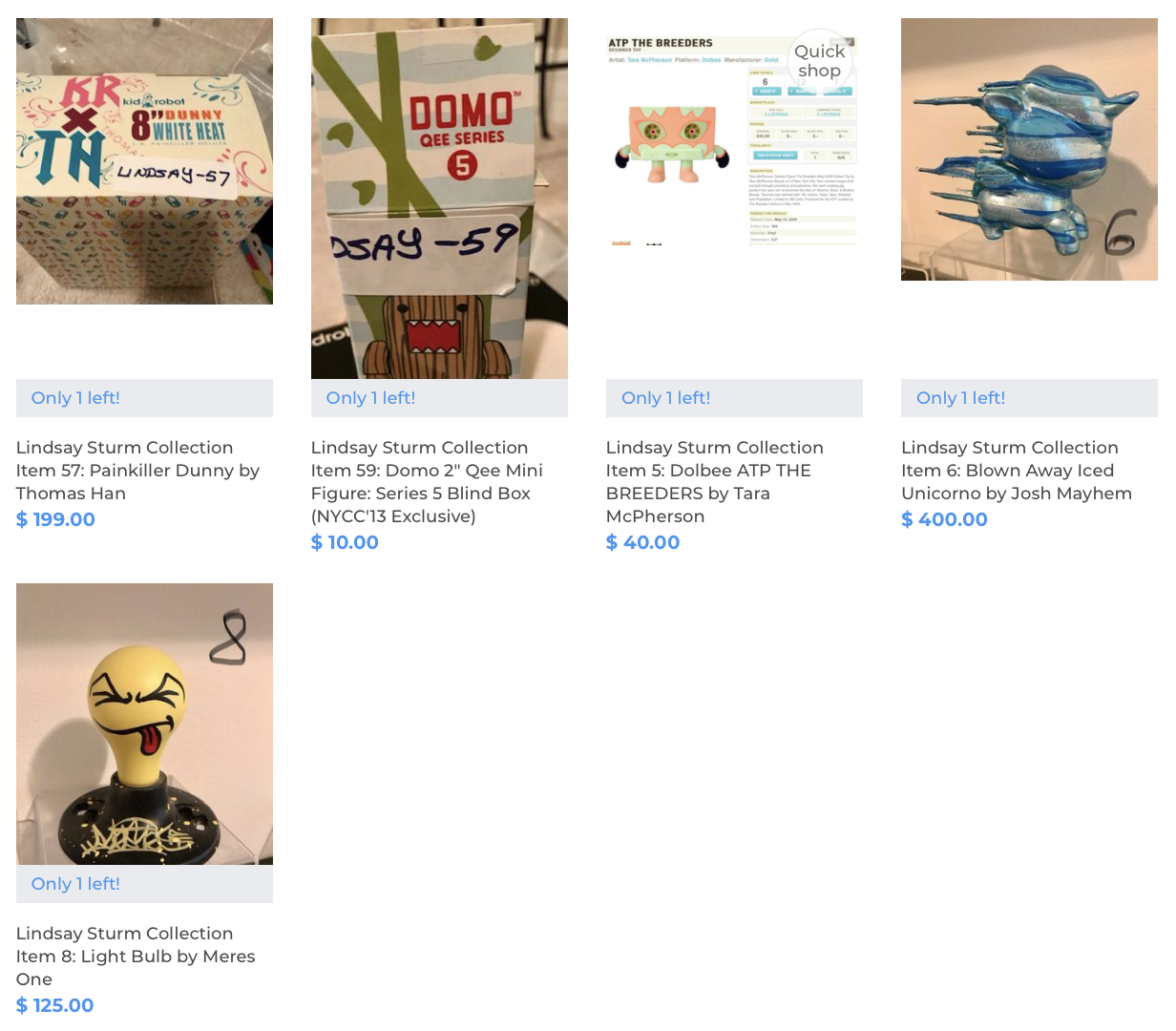Open the ATP The Breeders screenshot image
Screen dimensions: 1176x1031
732,140
